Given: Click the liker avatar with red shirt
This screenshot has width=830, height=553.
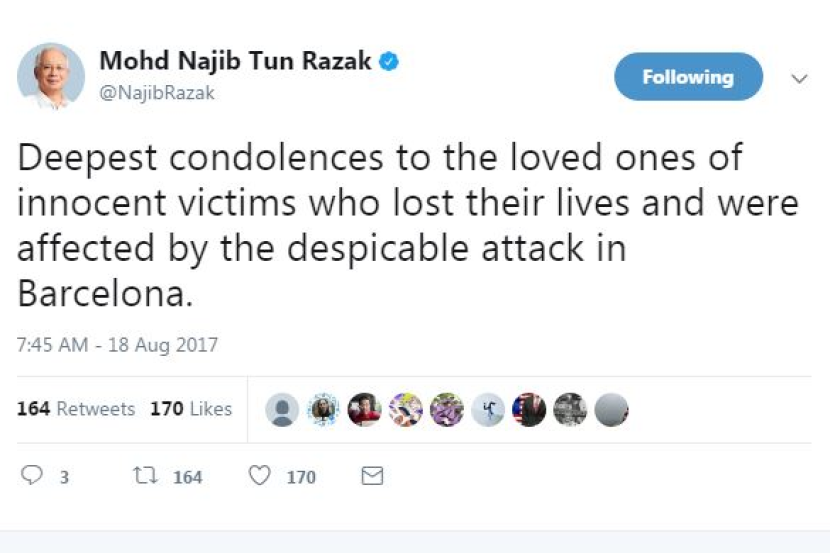Looking at the screenshot, I should [x=364, y=409].
